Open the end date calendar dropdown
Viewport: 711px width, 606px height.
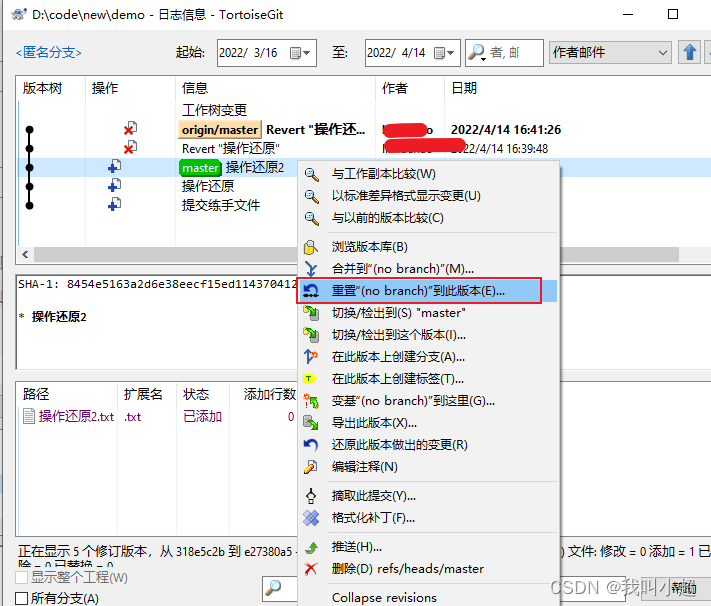click(444, 53)
